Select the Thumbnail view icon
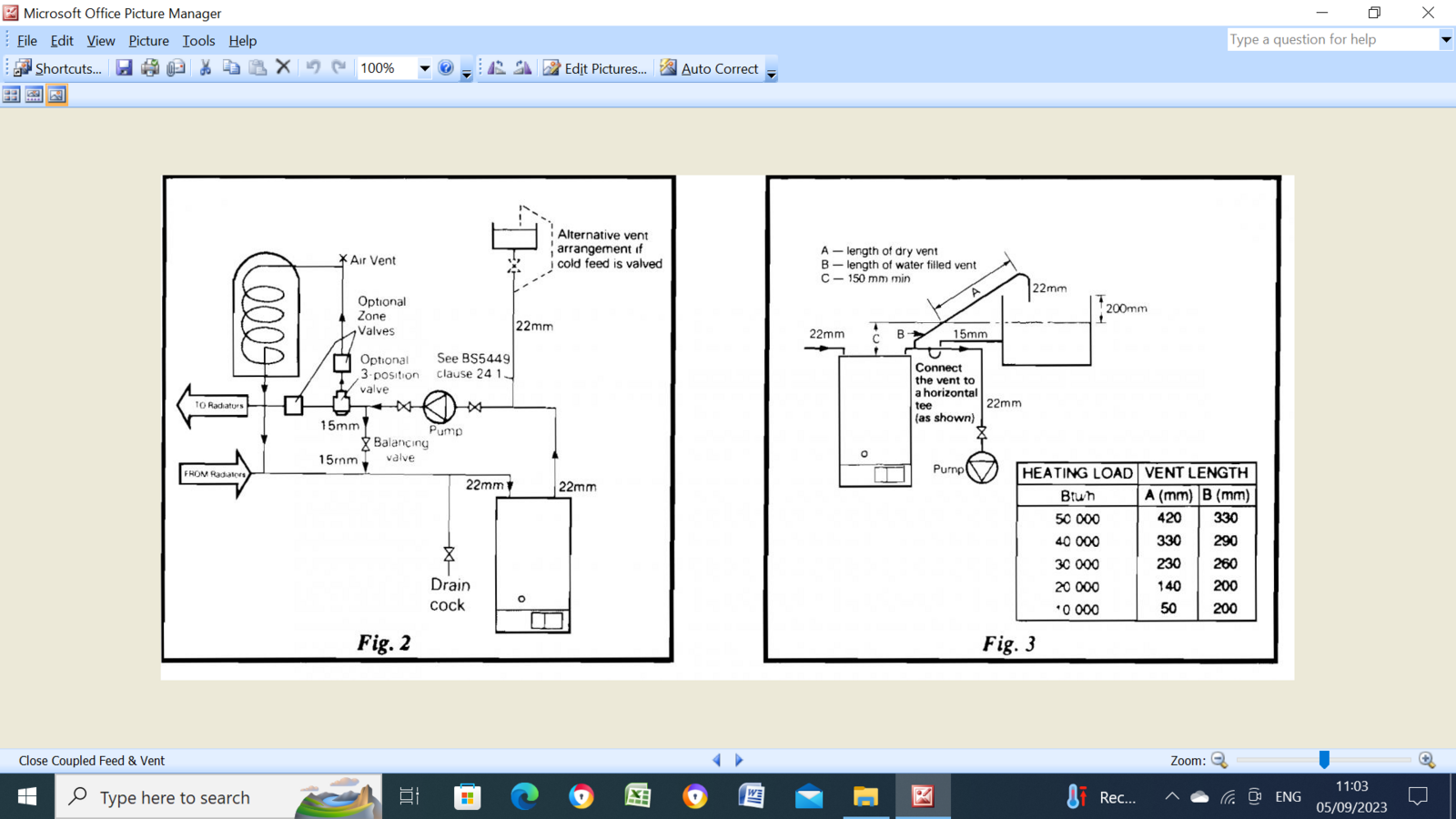 11,95
